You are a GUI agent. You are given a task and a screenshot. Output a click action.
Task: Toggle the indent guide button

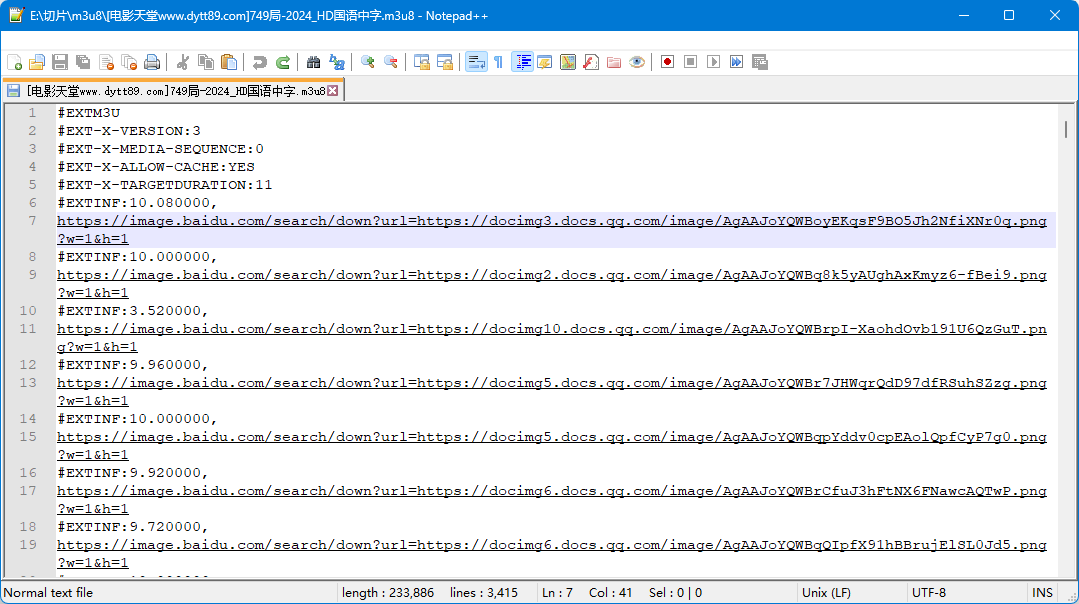522,62
